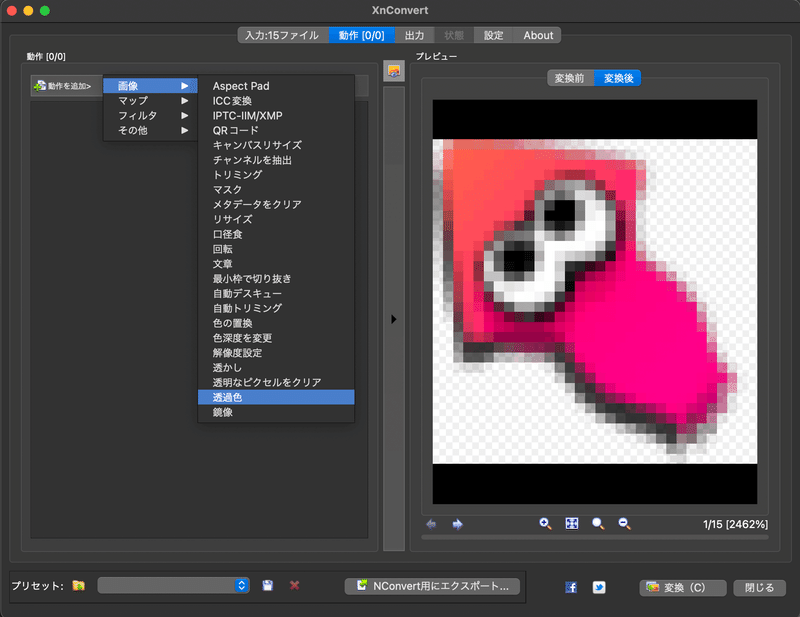Delete the preset with the red X

[x=294, y=585]
